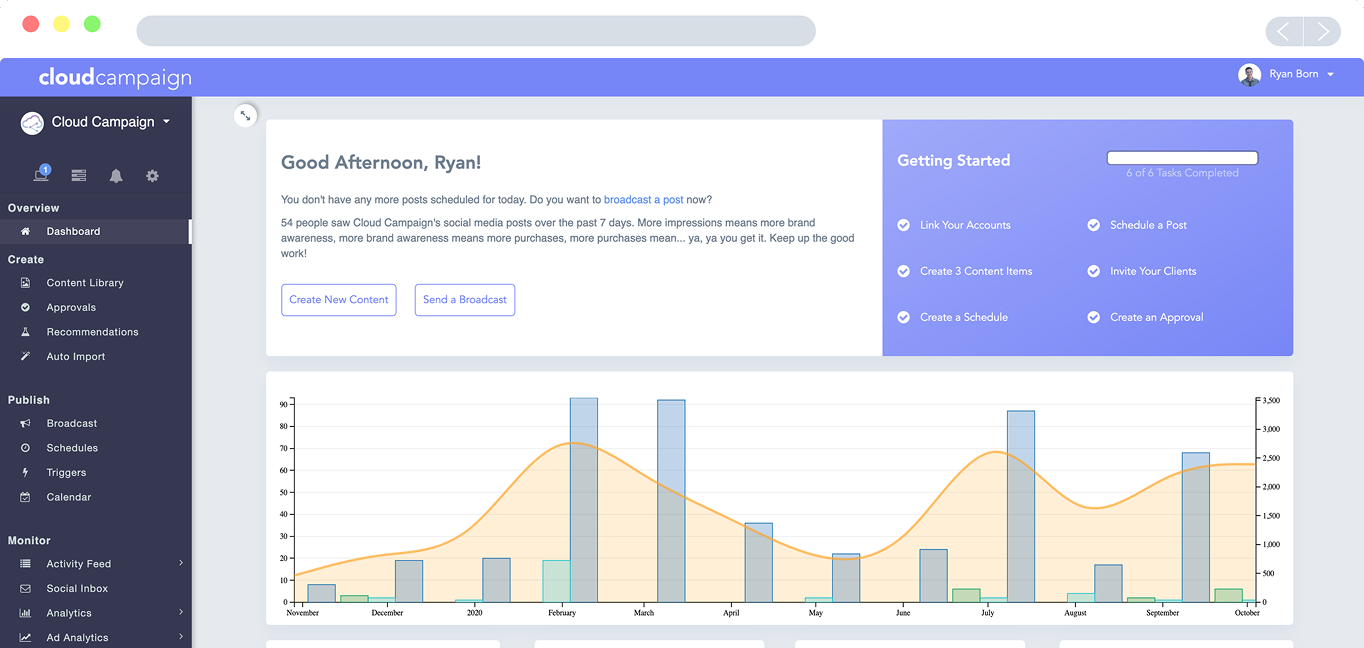Expand the Ryan Born user menu arrow
This screenshot has width=1364, height=648.
click(1331, 75)
